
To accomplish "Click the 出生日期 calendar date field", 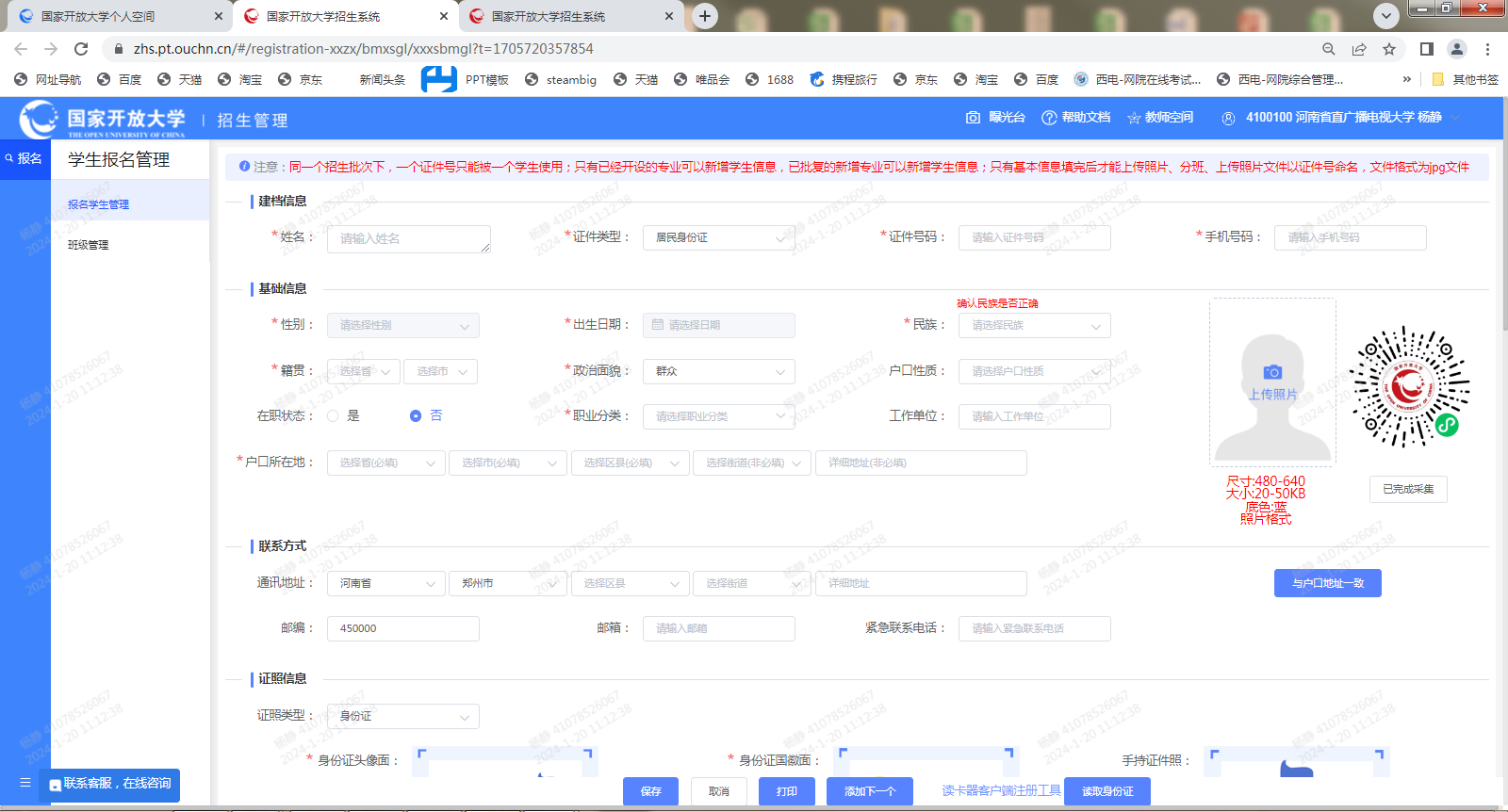I will [718, 325].
